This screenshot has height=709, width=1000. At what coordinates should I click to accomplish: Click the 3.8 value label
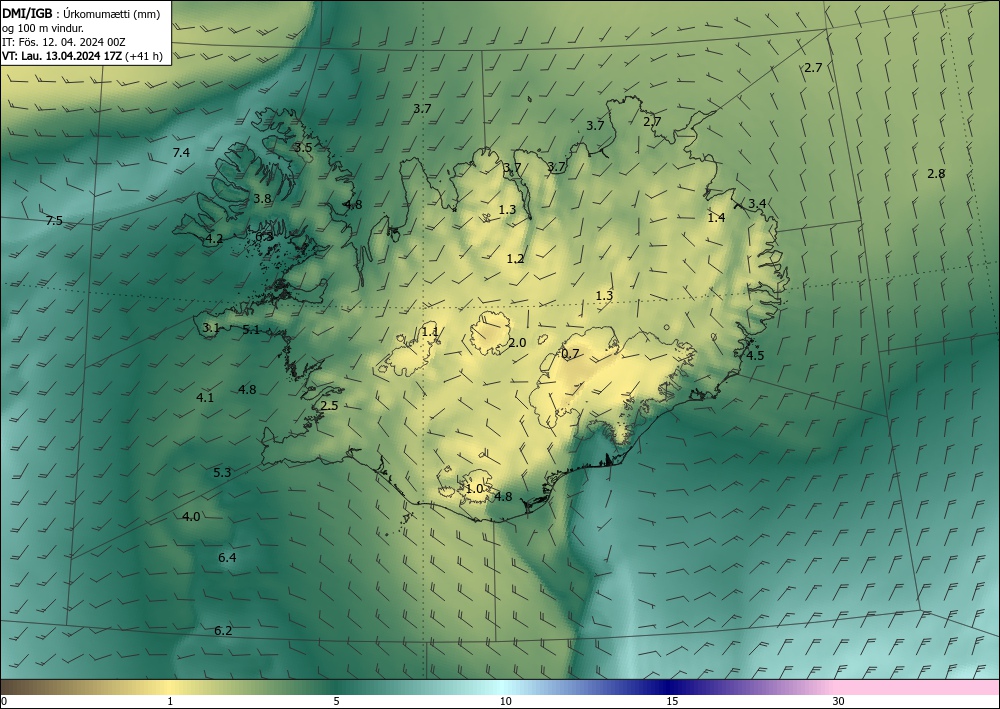262,199
